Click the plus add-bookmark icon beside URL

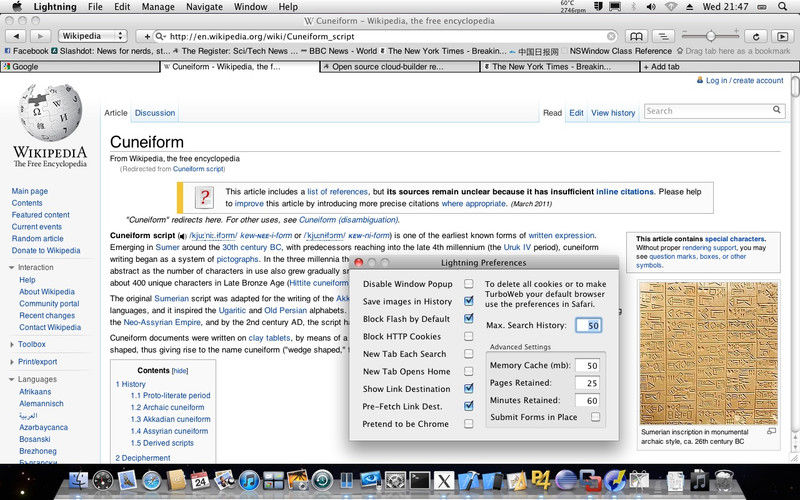coord(147,36)
